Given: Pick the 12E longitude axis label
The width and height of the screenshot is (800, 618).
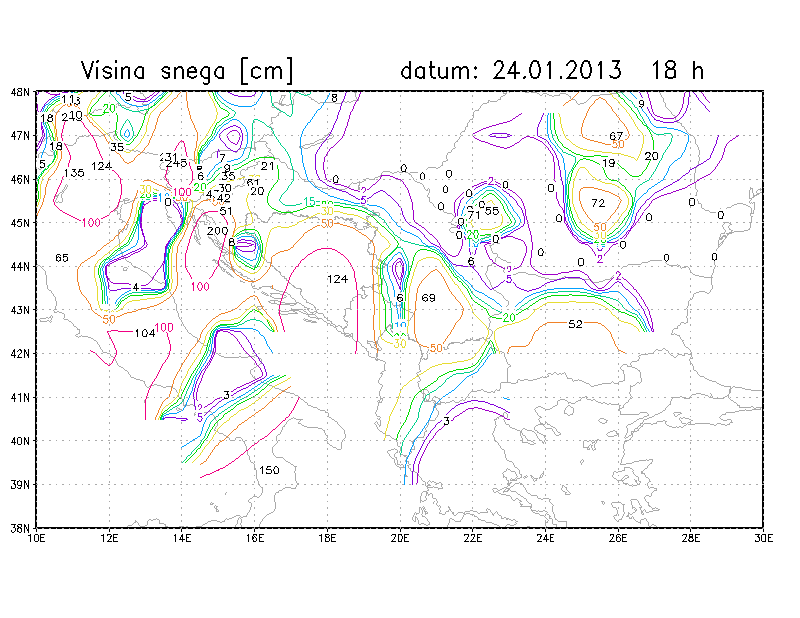Looking at the screenshot, I should pyautogui.click(x=109, y=538).
